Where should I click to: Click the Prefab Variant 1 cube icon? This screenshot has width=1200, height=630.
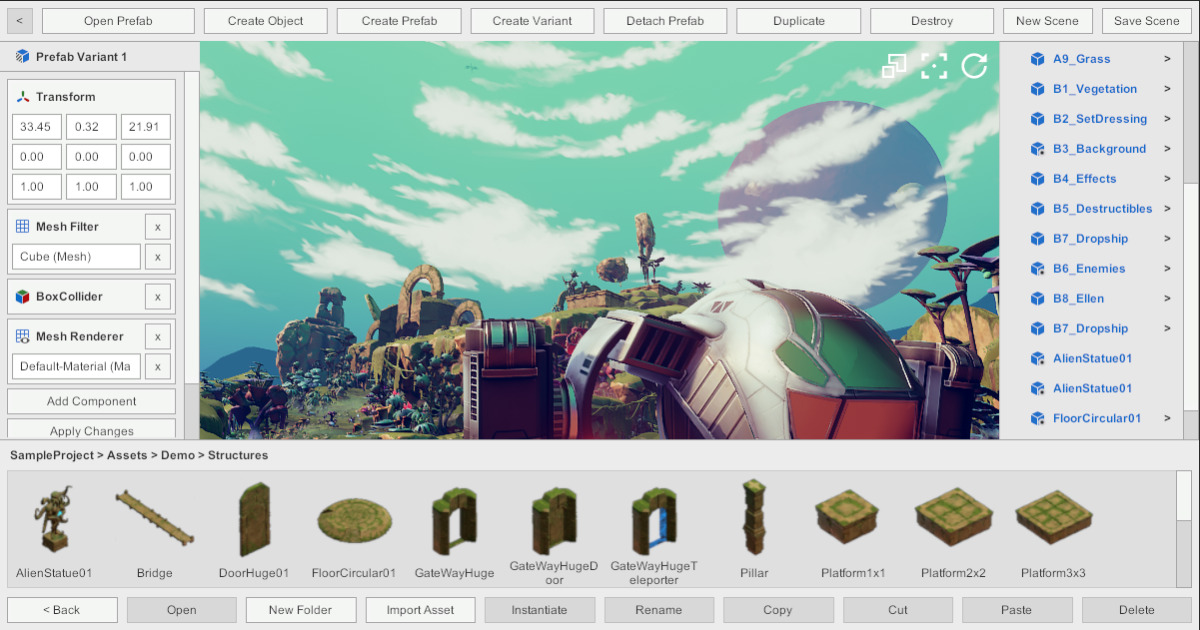(x=22, y=57)
